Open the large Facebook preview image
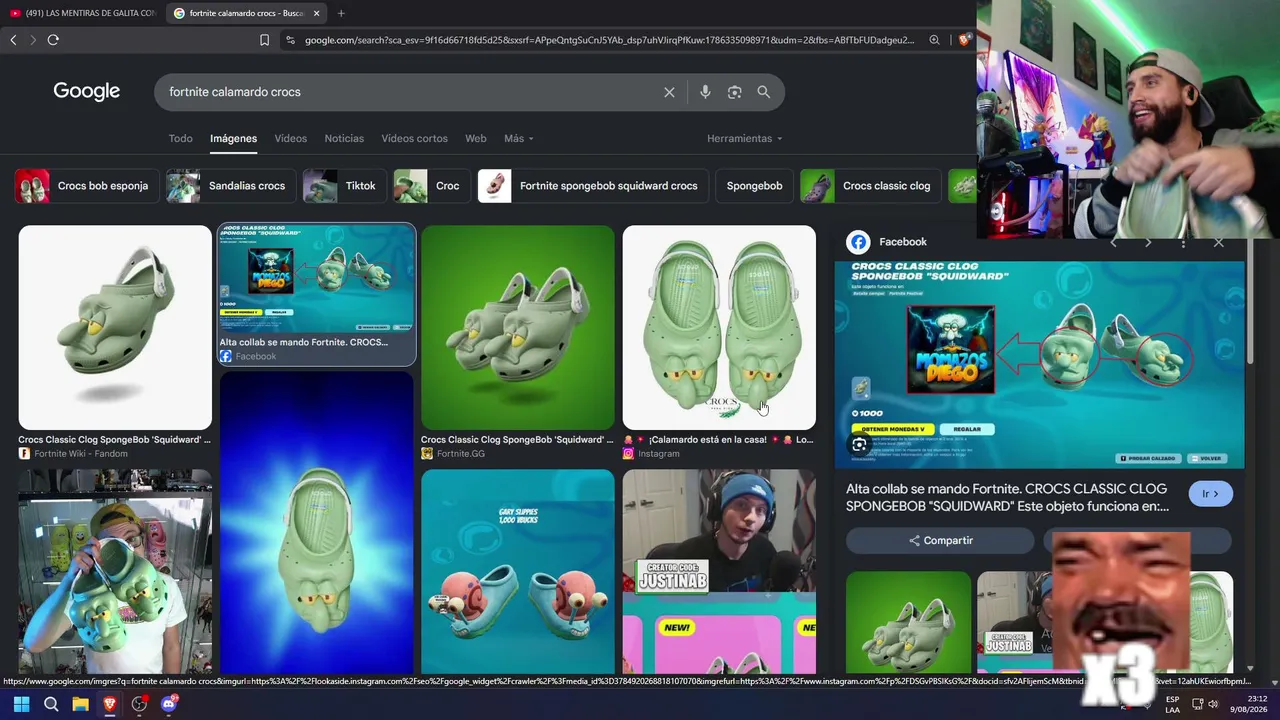This screenshot has width=1280, height=720. pyautogui.click(x=1040, y=365)
